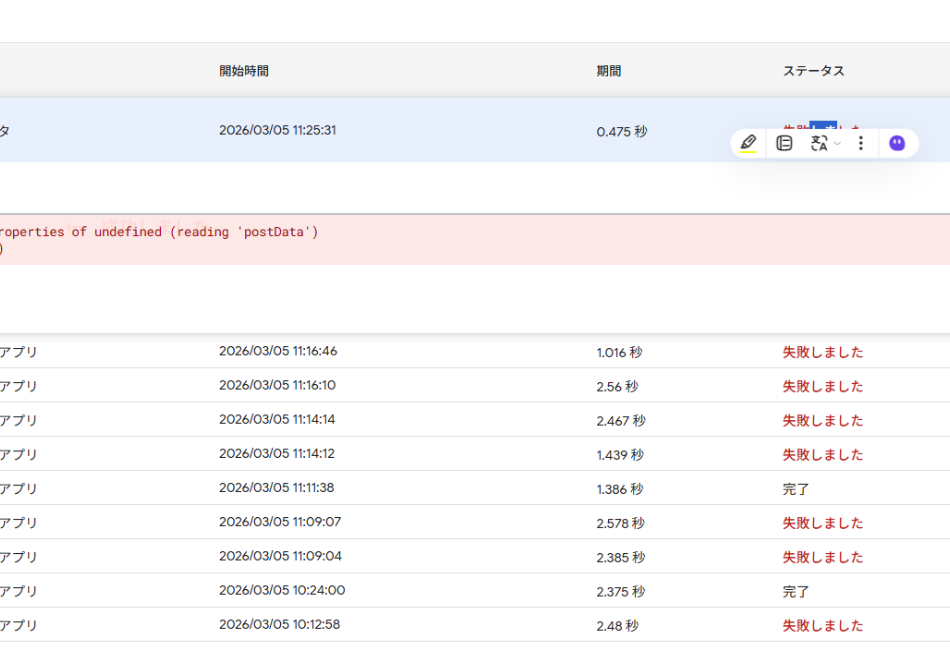Click 完了 on the 10:24:00 execution row
The image size is (950, 650).
tap(797, 591)
